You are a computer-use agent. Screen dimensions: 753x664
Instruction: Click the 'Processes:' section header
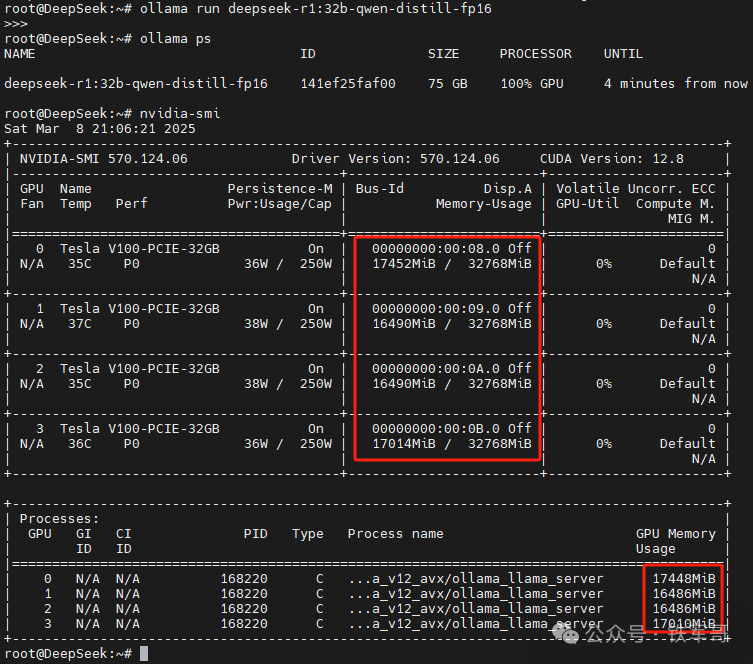60,519
